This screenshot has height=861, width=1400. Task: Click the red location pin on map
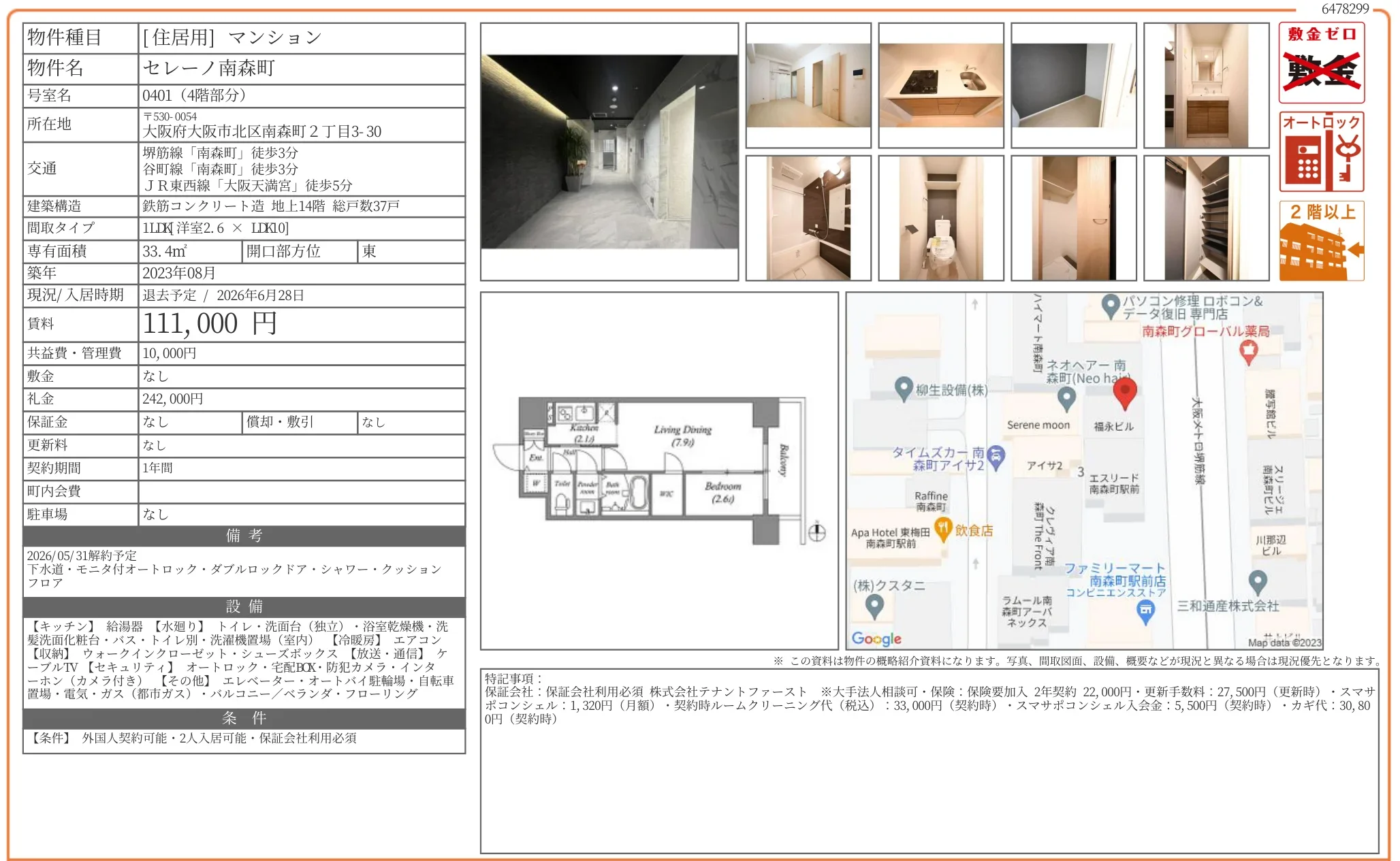click(x=1124, y=393)
